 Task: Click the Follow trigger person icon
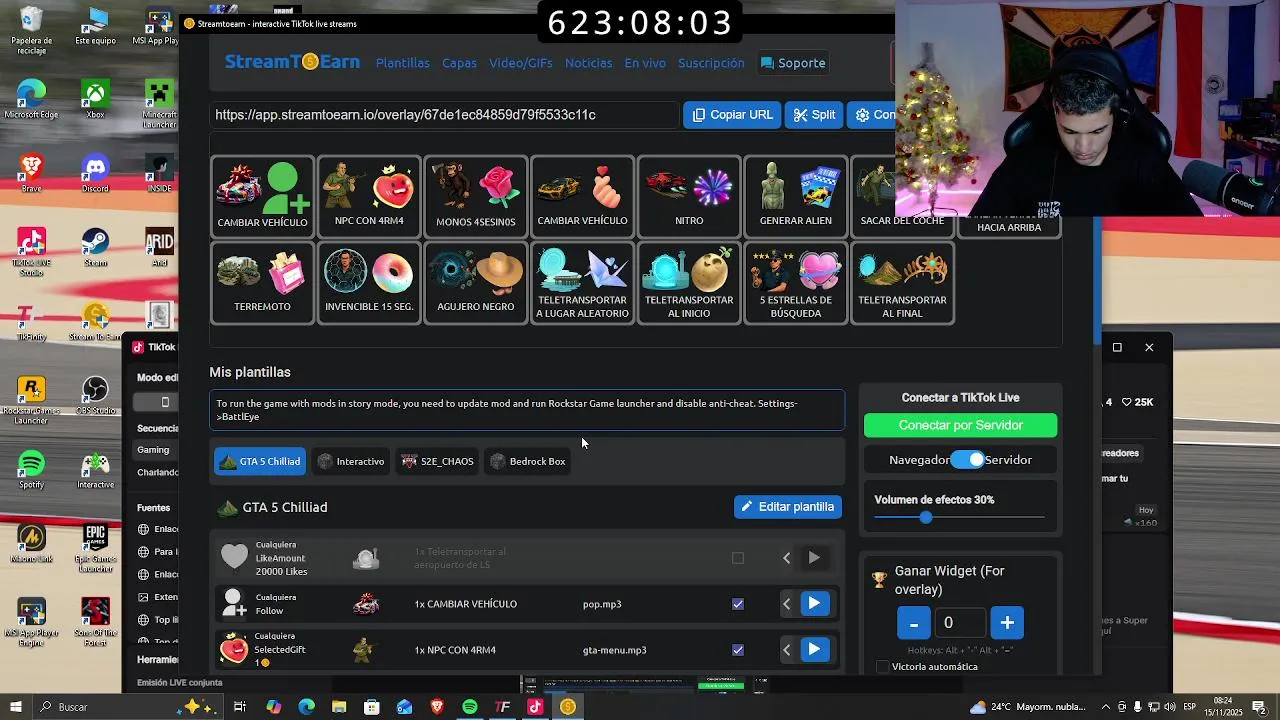point(234,603)
